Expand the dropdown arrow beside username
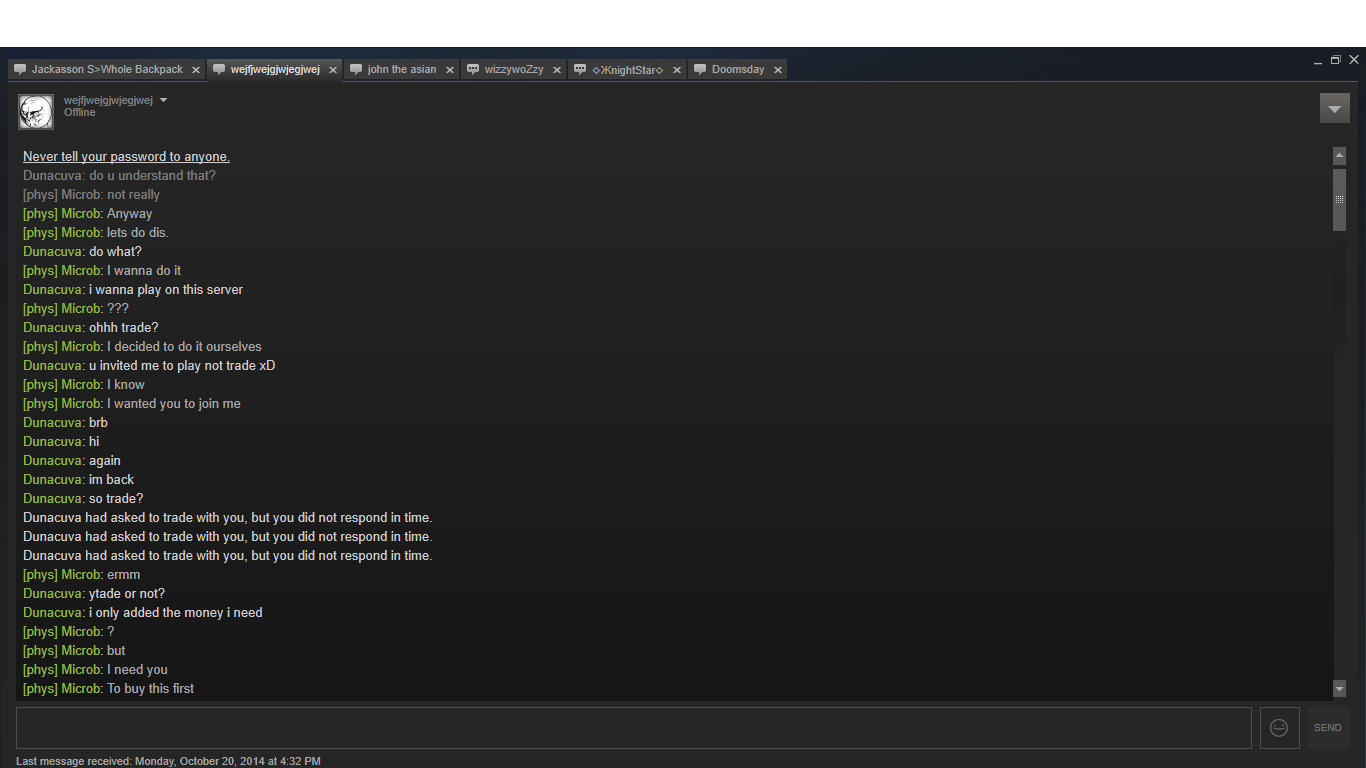The width and height of the screenshot is (1366, 768). pyautogui.click(x=164, y=100)
